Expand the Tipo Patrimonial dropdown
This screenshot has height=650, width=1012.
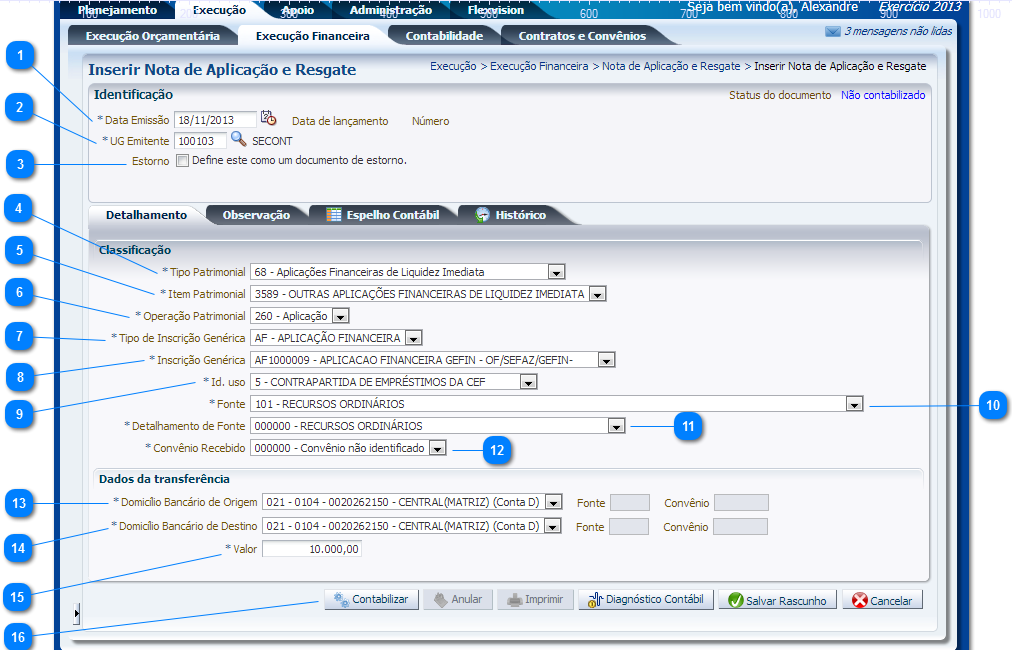557,272
